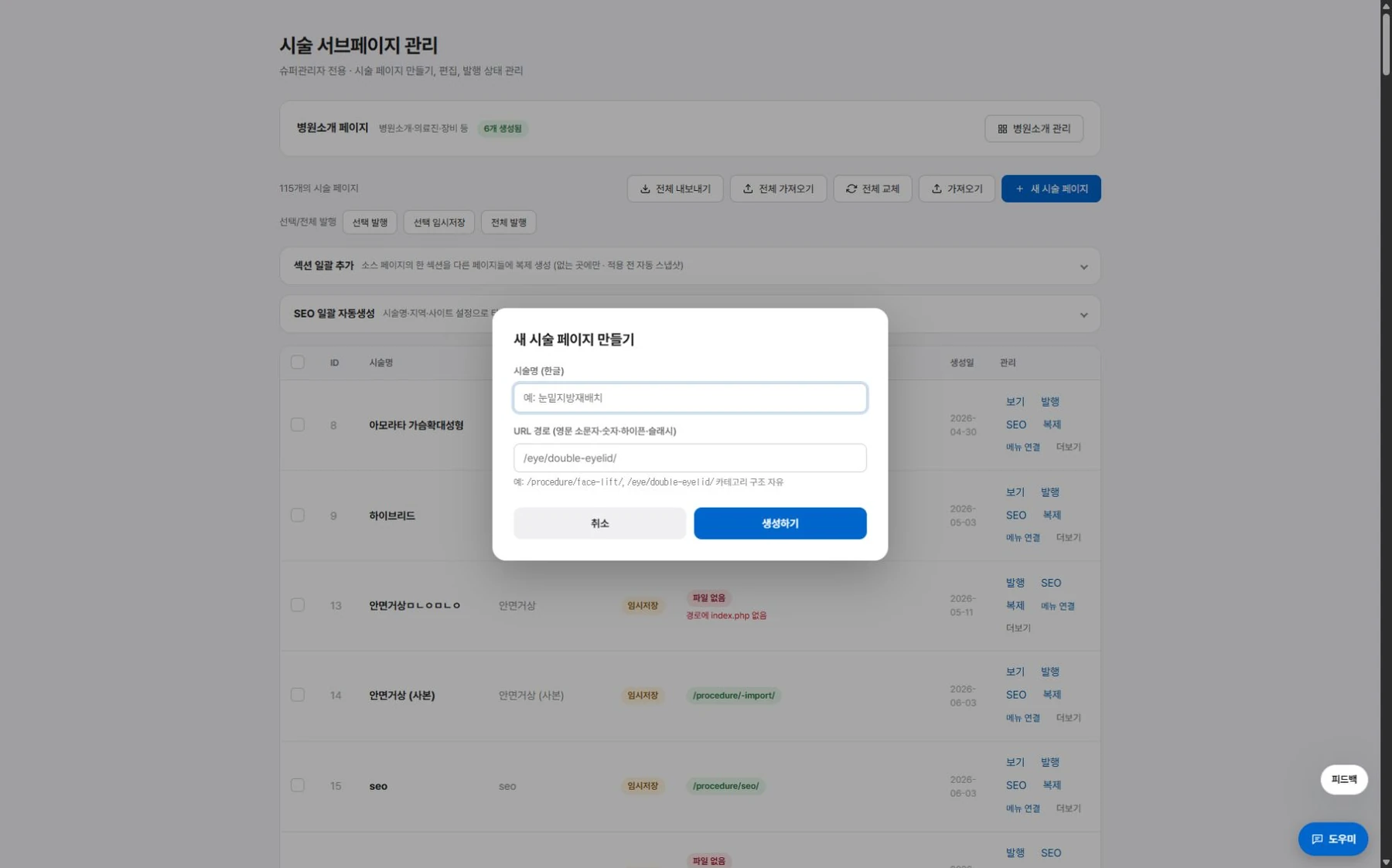1392x868 pixels.
Task: Expand 더보기 in the seo row
Action: pyautogui.click(x=1068, y=808)
